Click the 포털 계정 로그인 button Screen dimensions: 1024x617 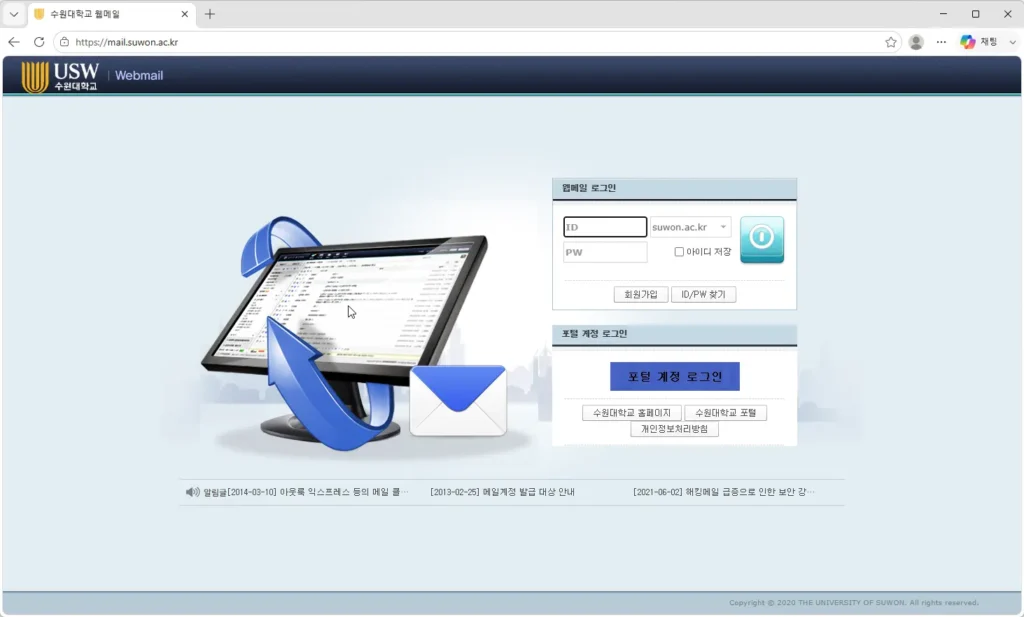tap(675, 377)
